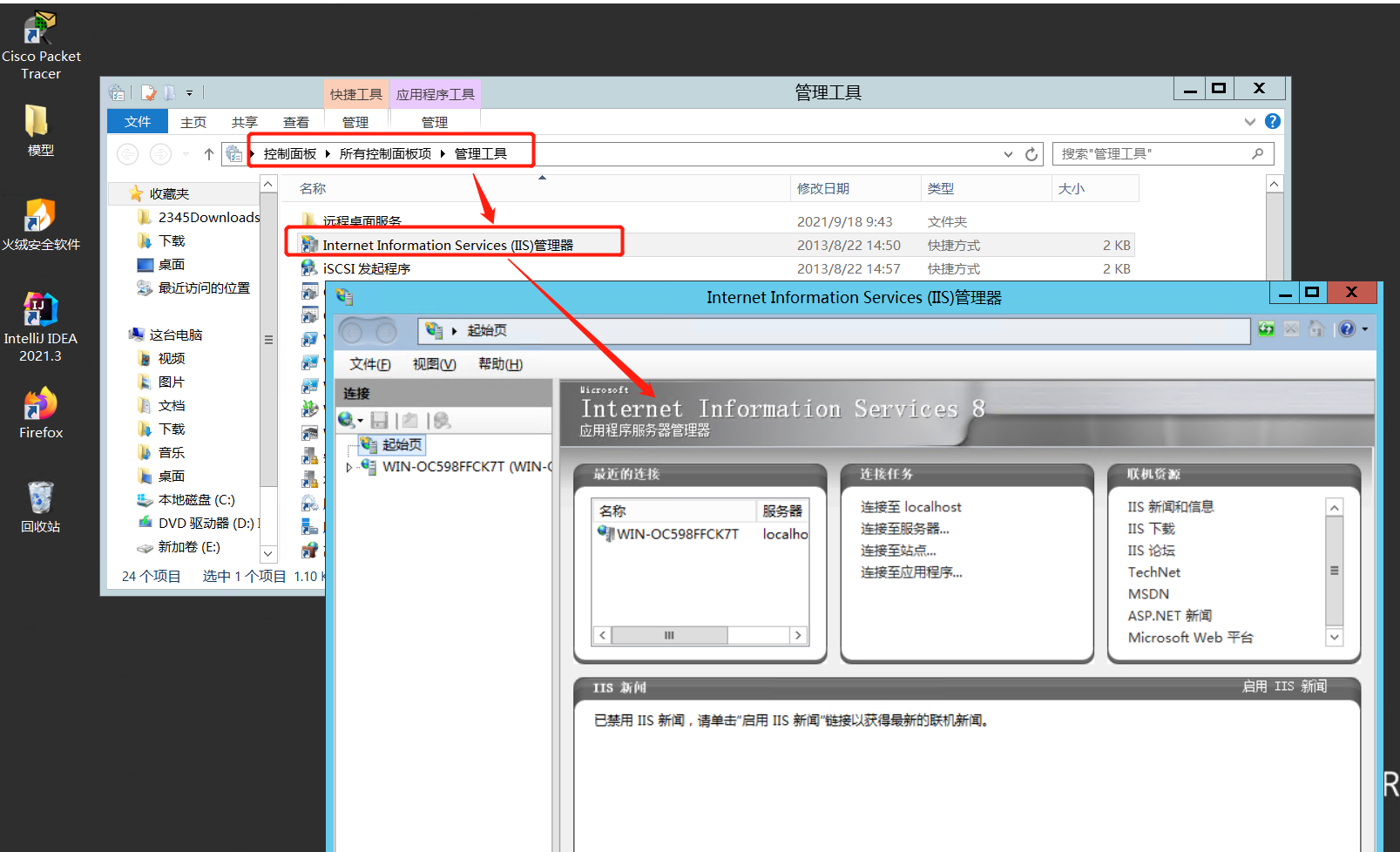This screenshot has width=1400, height=852.
Task: Open Firefox from the desktop
Action: (40, 413)
